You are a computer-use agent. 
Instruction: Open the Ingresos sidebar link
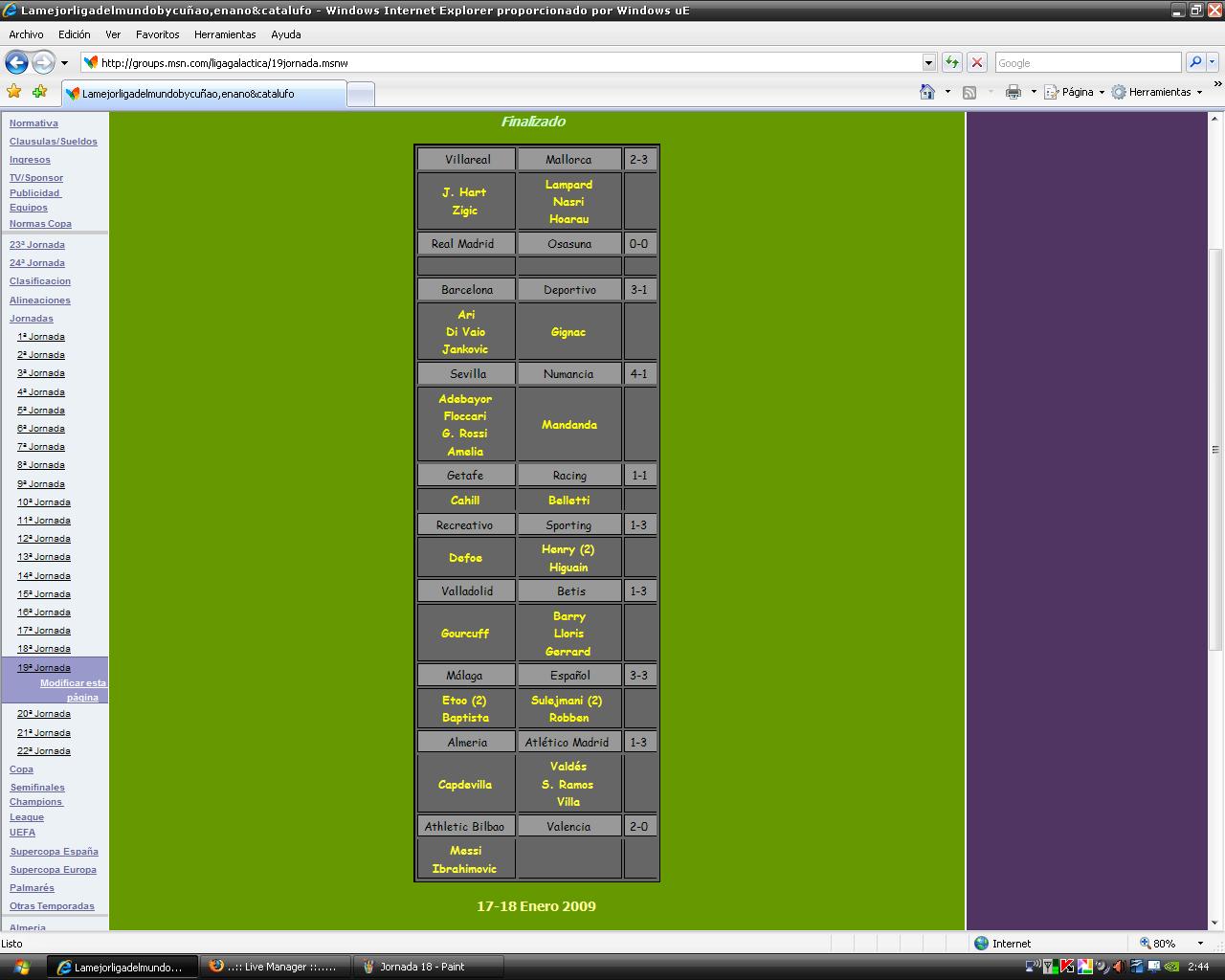point(30,160)
